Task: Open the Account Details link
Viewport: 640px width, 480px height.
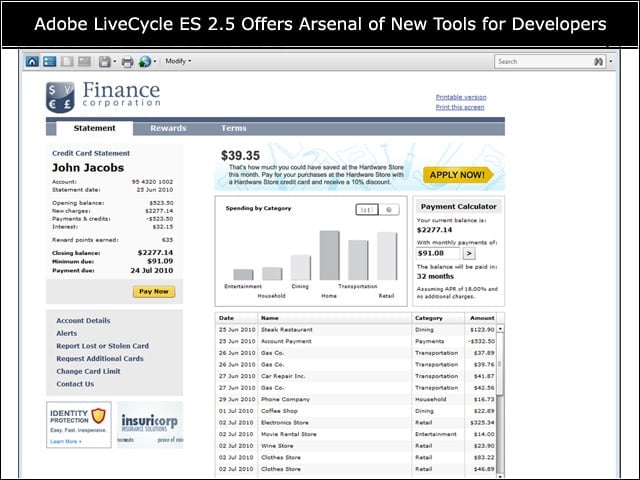Action: (83, 321)
